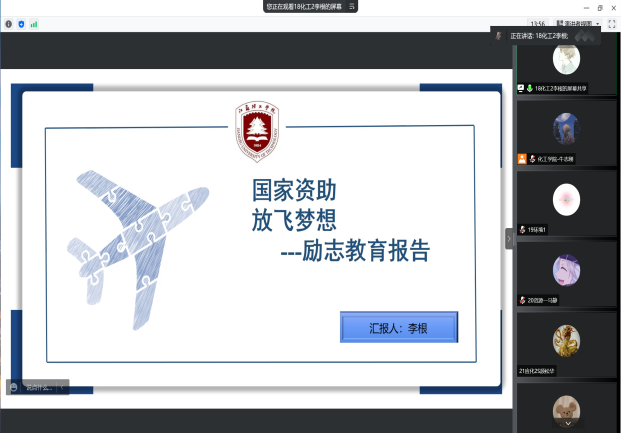
Task: Check the green network signal indicator
Action: 33,23
